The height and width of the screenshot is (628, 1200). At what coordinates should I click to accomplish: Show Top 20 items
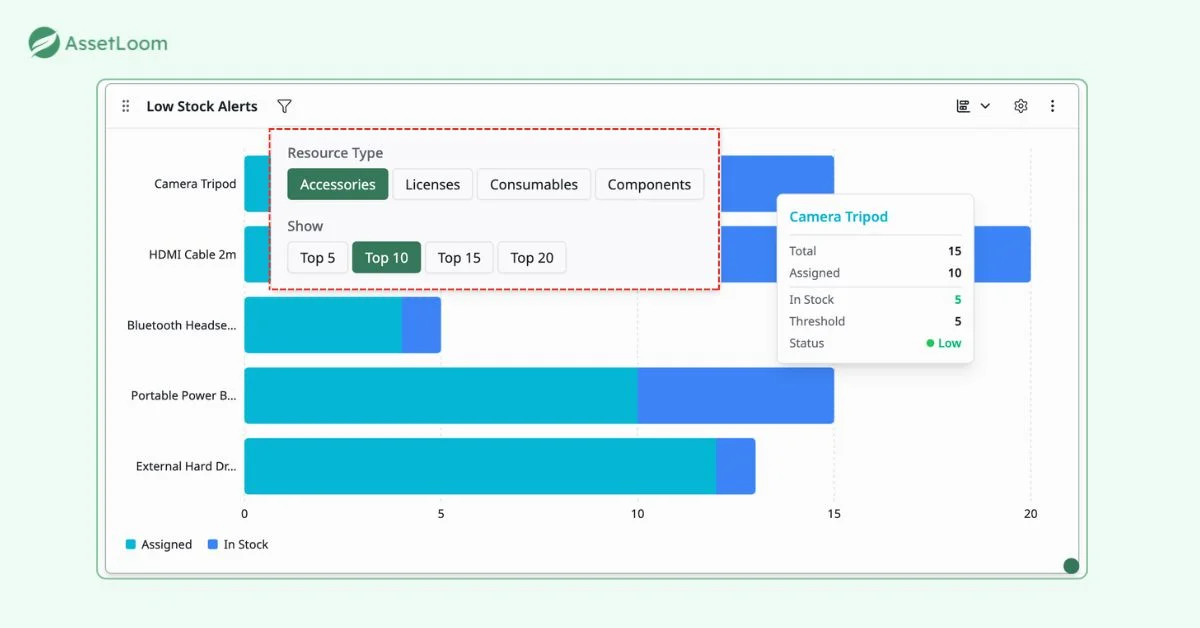[x=532, y=257]
